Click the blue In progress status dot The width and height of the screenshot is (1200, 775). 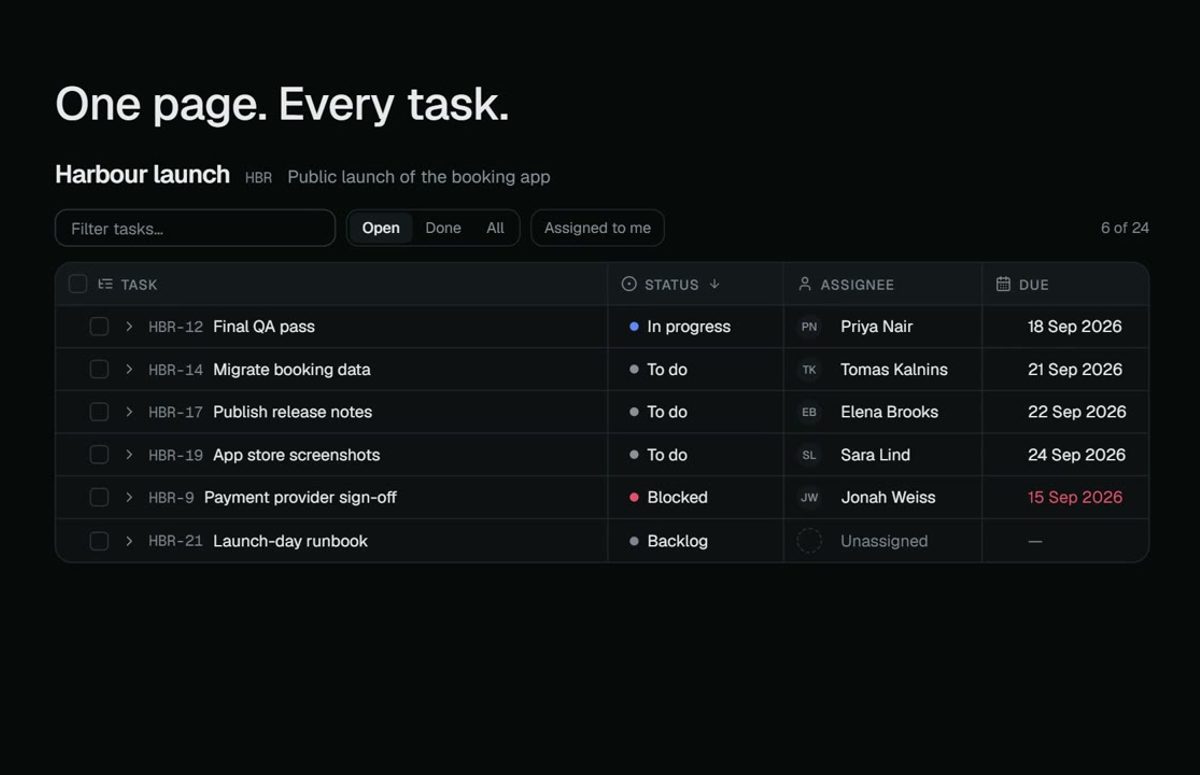click(634, 327)
